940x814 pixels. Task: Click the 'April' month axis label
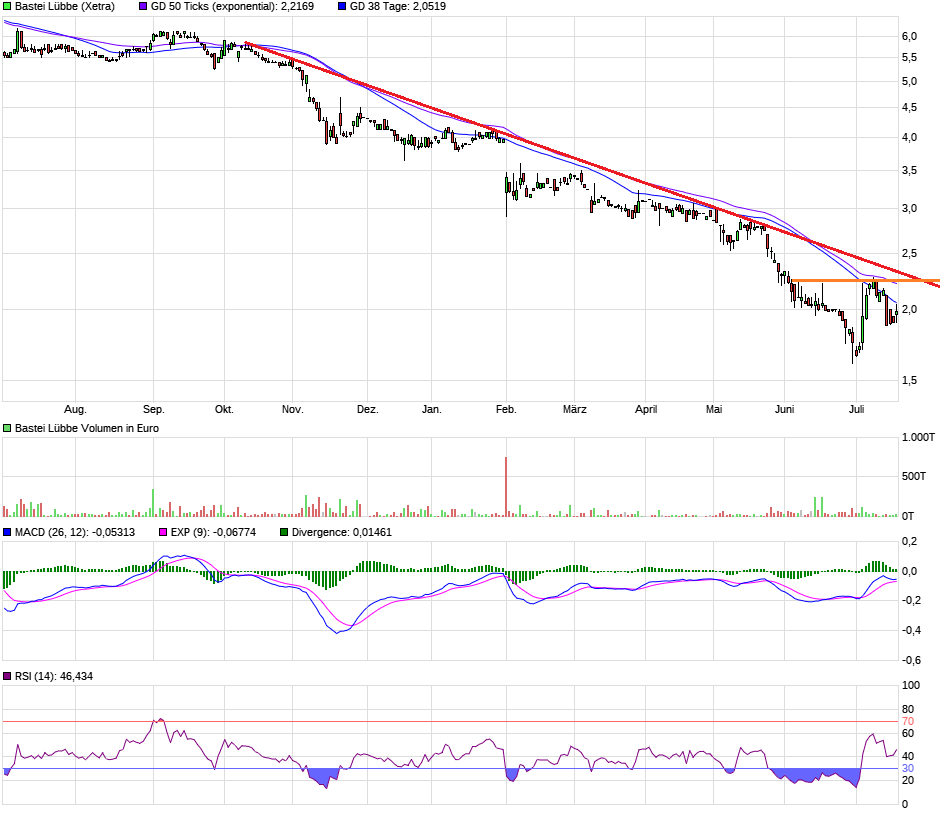(646, 409)
